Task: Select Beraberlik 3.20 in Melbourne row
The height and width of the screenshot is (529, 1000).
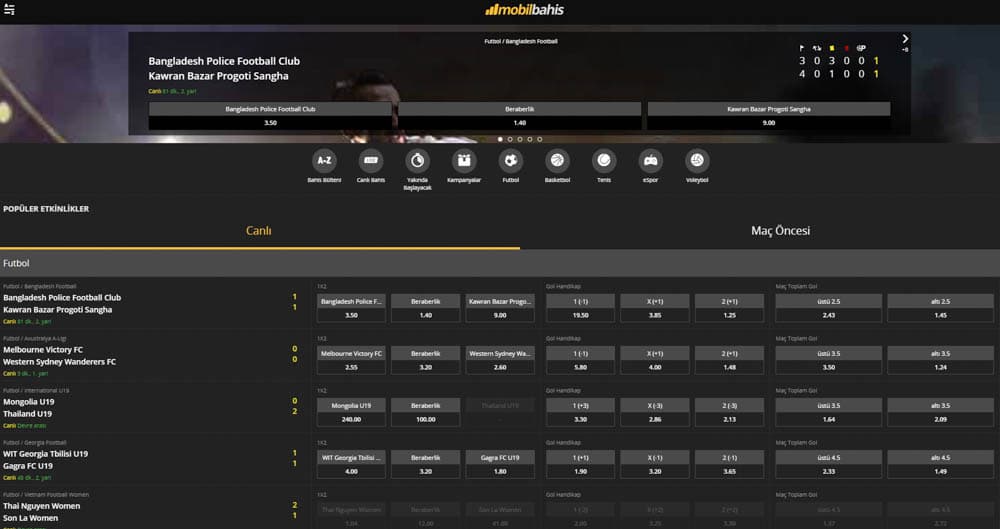Action: click(425, 361)
